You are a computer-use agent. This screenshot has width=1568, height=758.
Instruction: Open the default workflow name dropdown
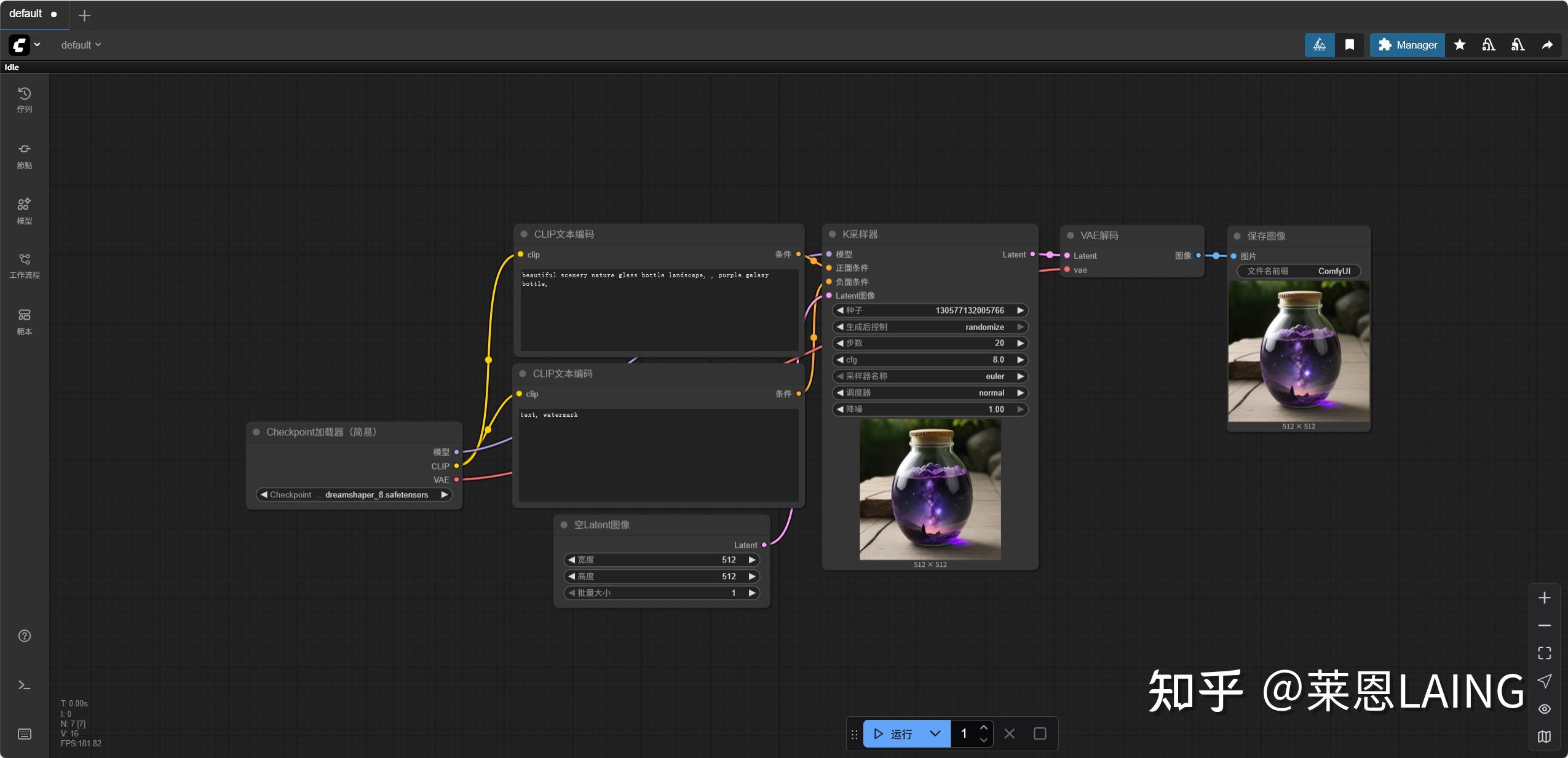coord(81,45)
